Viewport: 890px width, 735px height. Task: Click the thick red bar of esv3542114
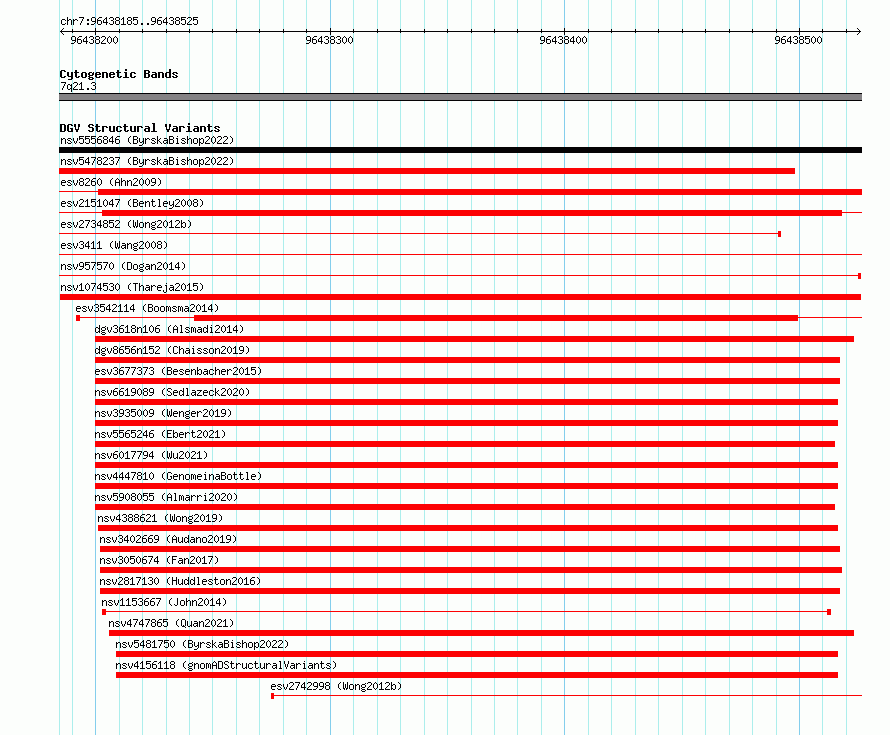[x=496, y=318]
